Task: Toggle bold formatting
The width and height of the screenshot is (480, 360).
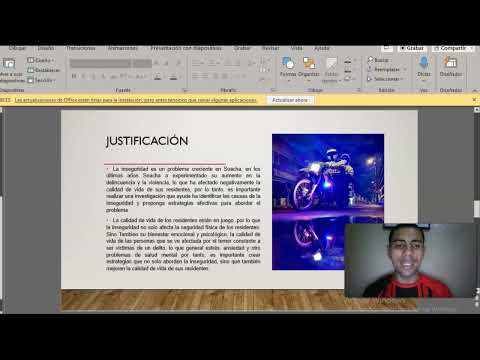Action: (74, 77)
